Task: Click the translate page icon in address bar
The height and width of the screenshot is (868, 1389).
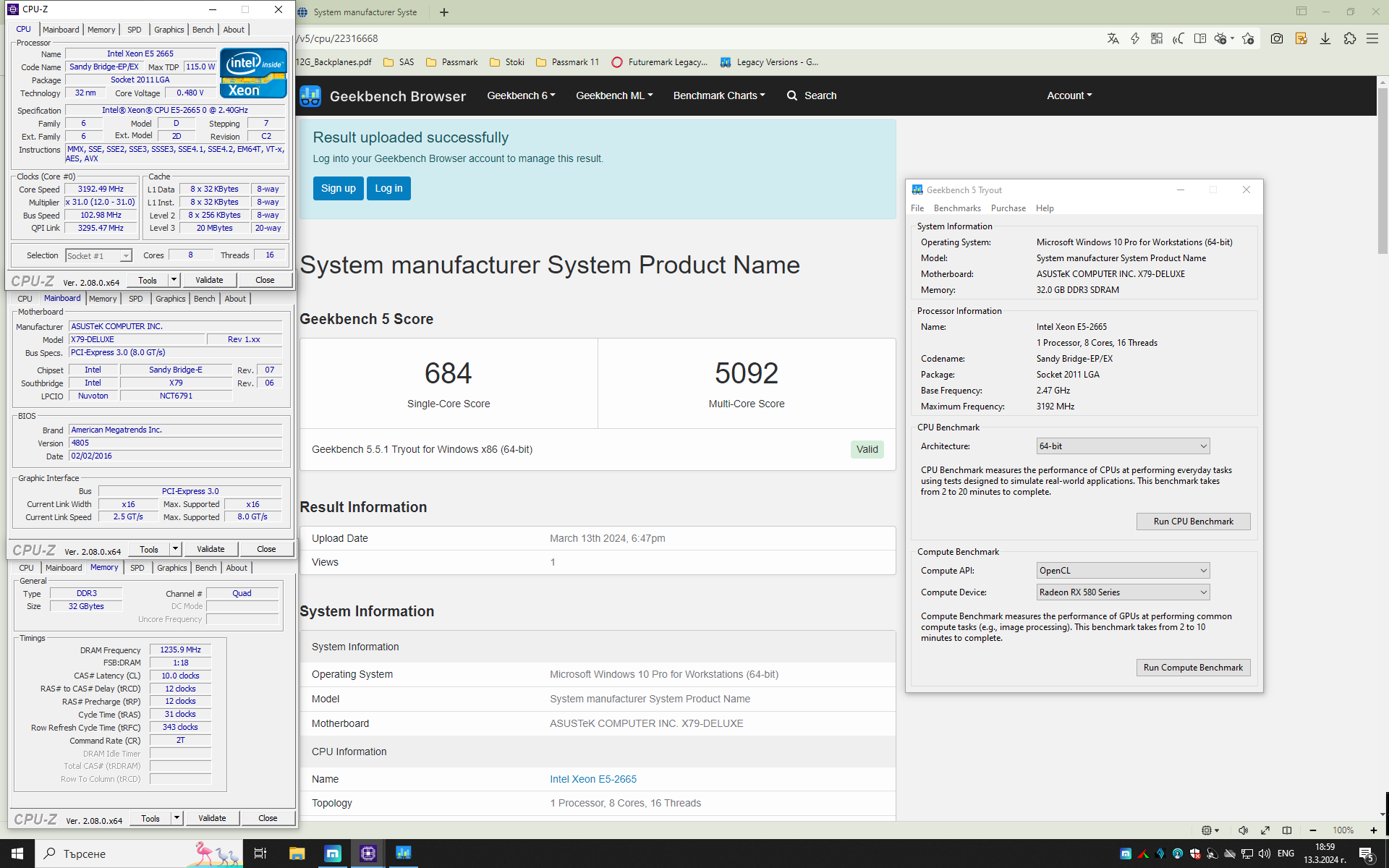Action: point(1113,38)
